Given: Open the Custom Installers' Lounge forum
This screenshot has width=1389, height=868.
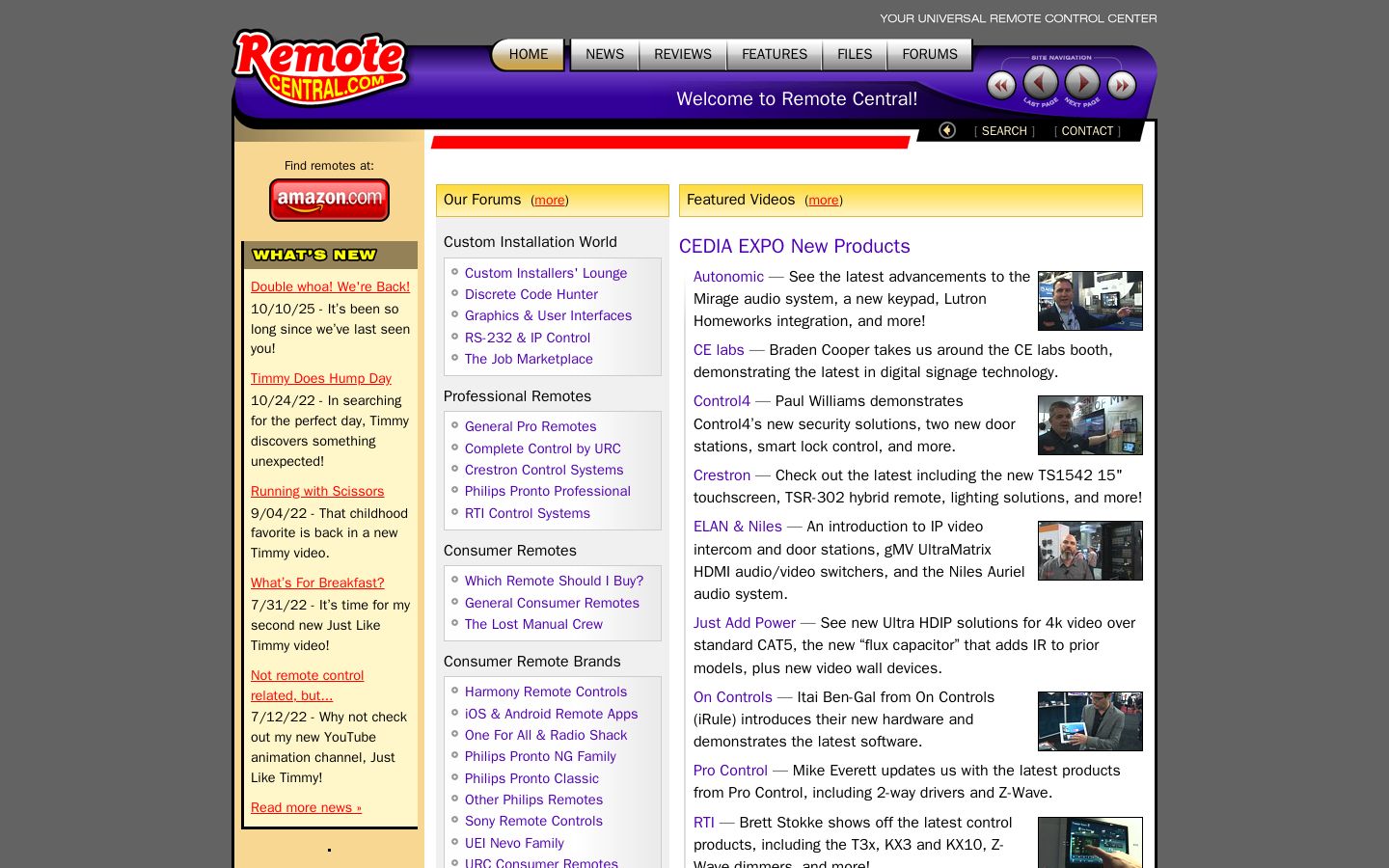Looking at the screenshot, I should point(546,273).
